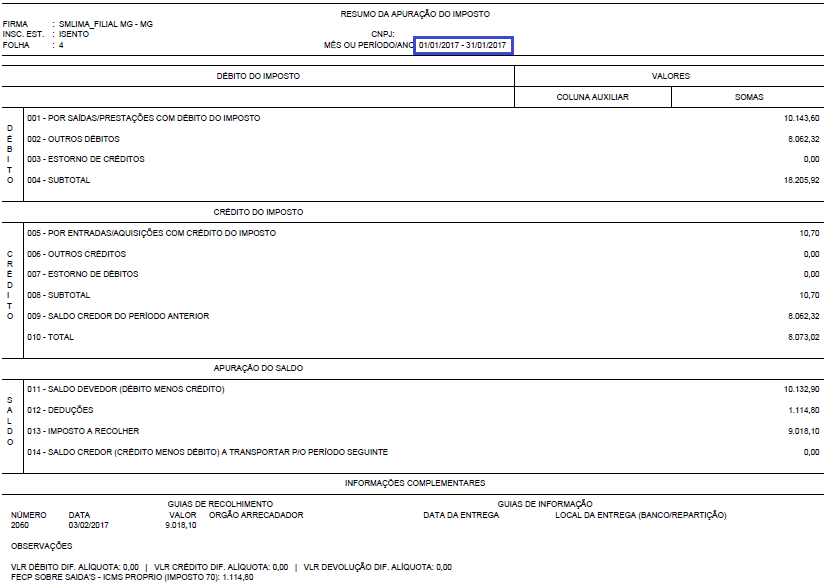The height and width of the screenshot is (583, 824).
Task: Click the DÉBITO DO IMPOSTO header
Action: [x=258, y=76]
